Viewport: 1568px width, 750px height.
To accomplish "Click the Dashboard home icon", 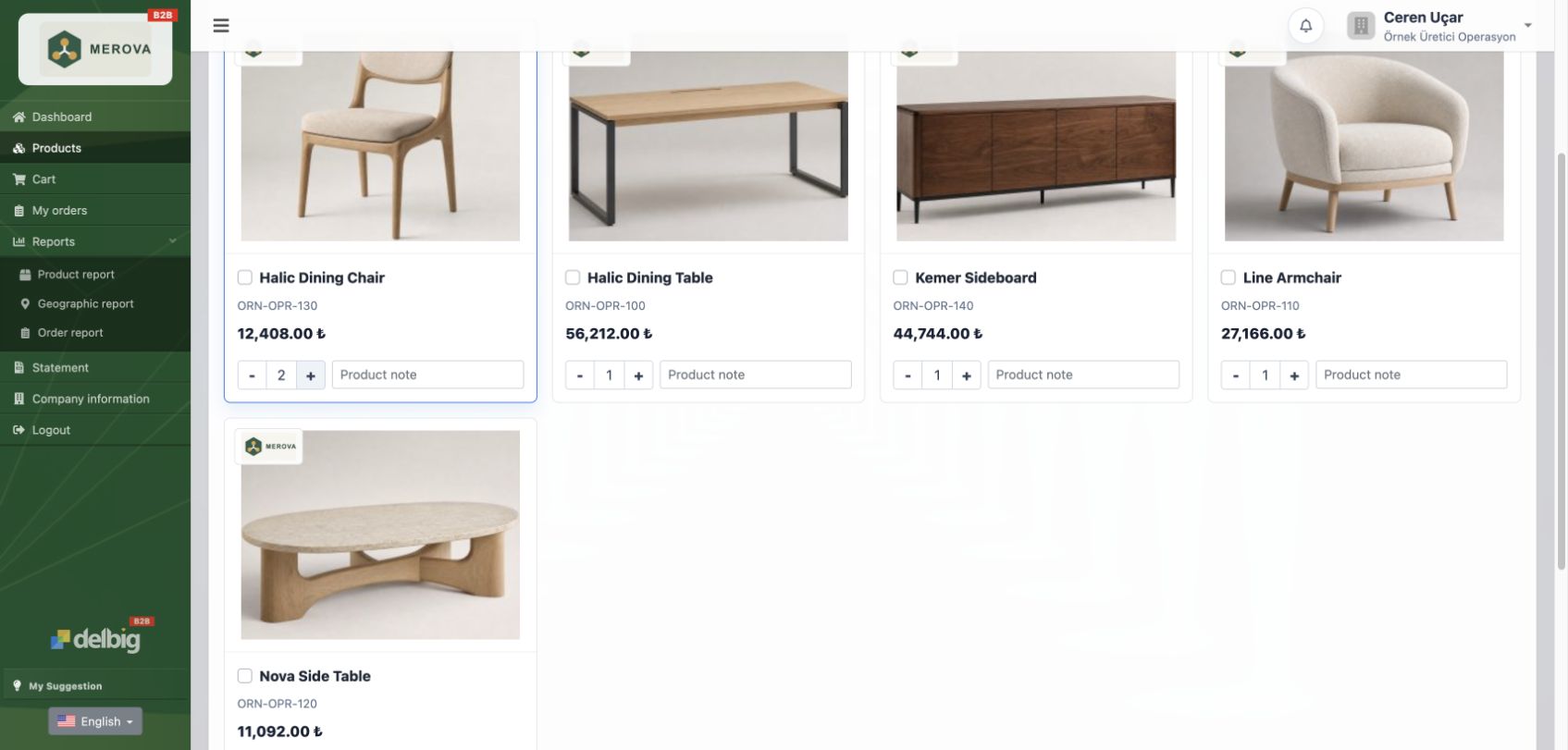I will (19, 117).
